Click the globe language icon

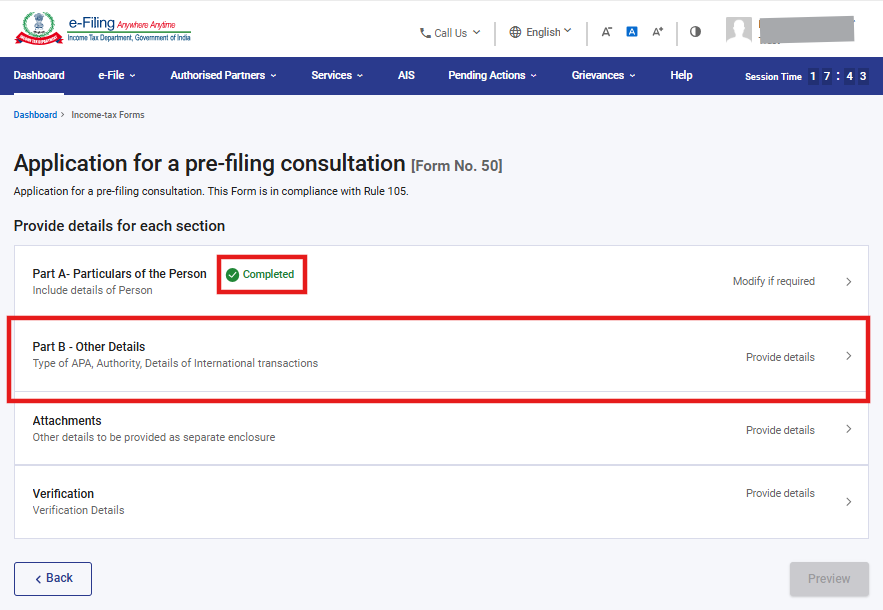(x=515, y=32)
